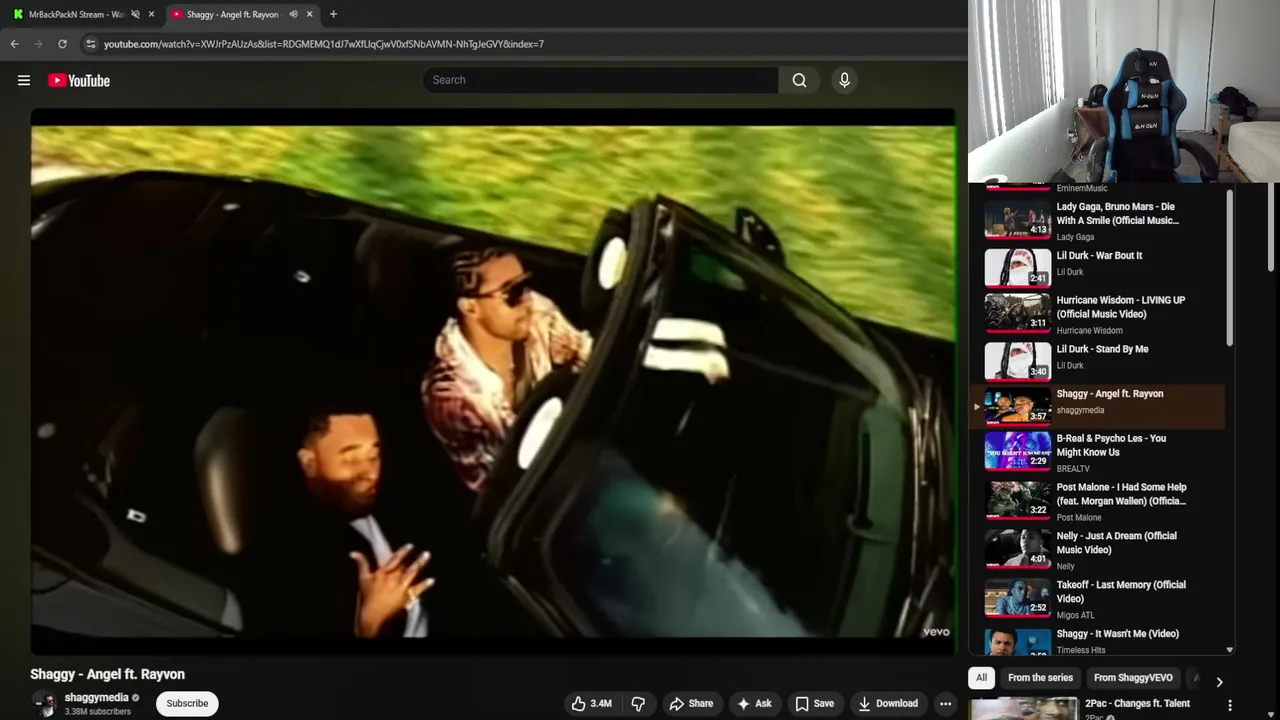
Task: Mute audio on Shaggy tab speaker icon
Action: 293,14
